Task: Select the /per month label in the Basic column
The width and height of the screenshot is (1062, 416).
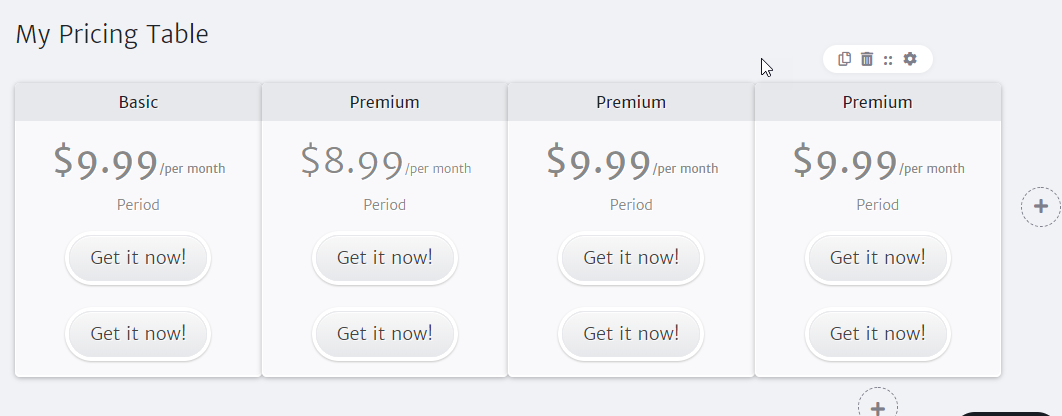Action: tap(192, 169)
